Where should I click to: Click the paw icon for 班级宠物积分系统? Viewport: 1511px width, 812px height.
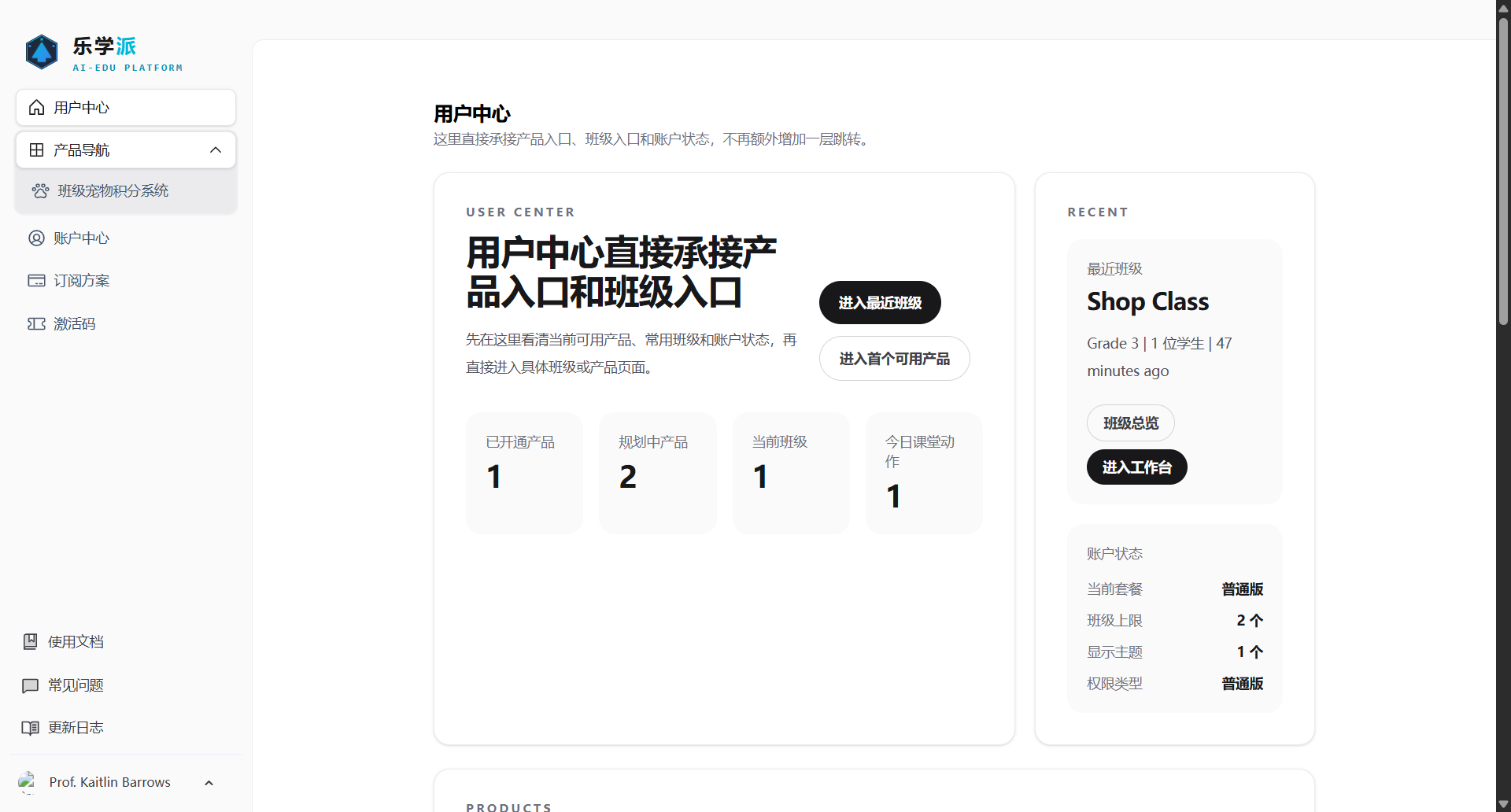(x=40, y=190)
